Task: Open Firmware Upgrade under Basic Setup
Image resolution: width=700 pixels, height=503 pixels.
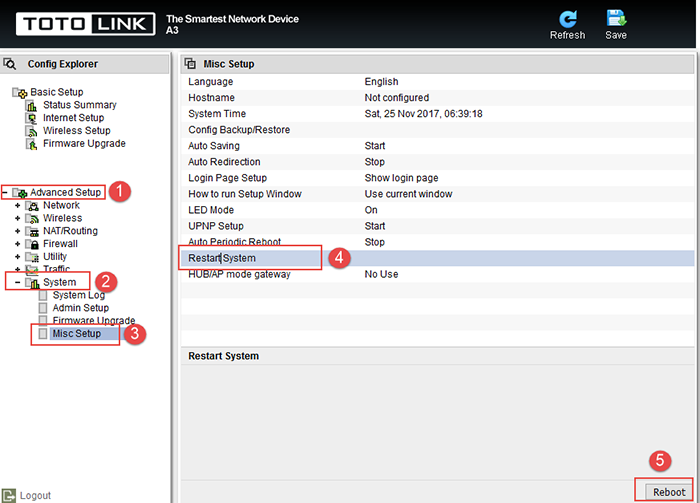Action: pyautogui.click(x=84, y=144)
